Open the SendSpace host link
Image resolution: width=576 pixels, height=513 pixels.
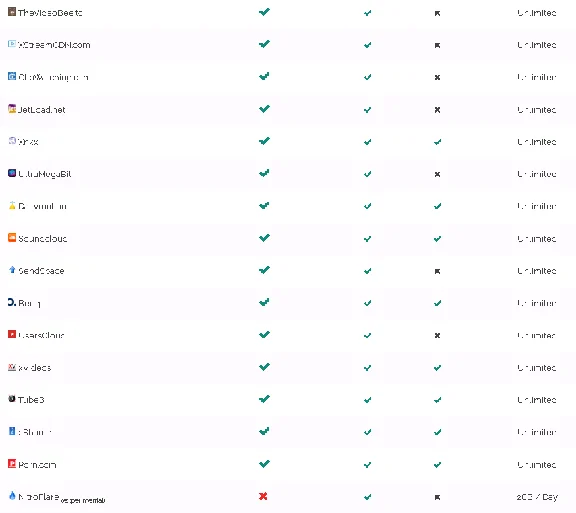click(41, 271)
